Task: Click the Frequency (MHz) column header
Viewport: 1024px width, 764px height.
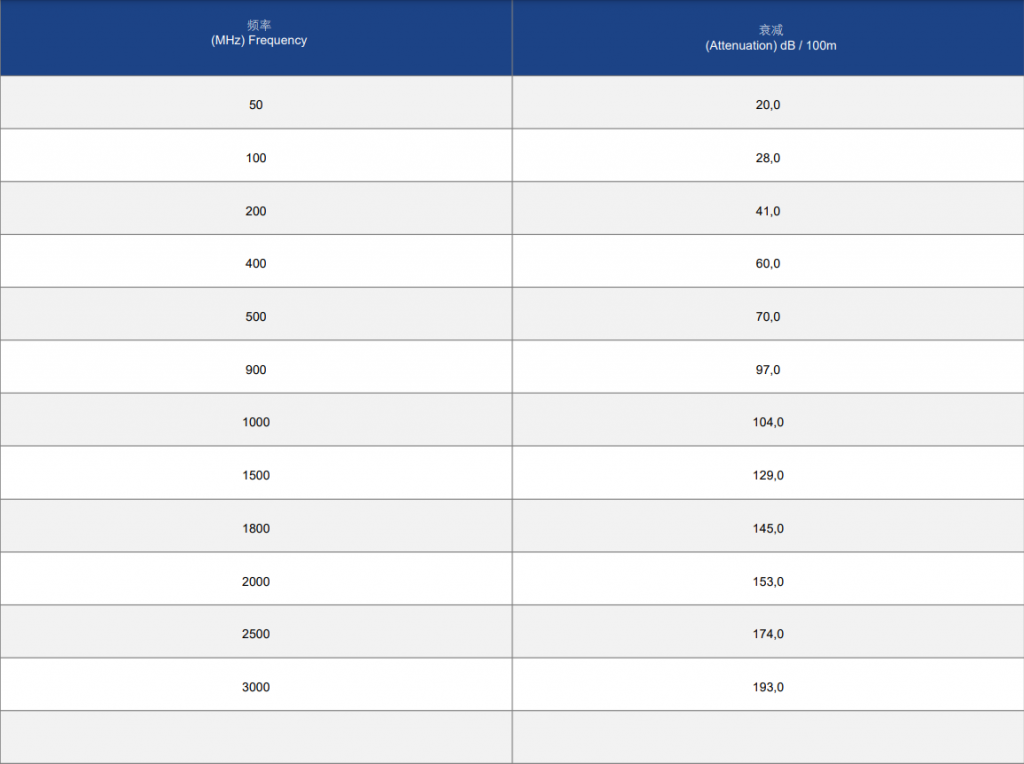Action: click(256, 38)
